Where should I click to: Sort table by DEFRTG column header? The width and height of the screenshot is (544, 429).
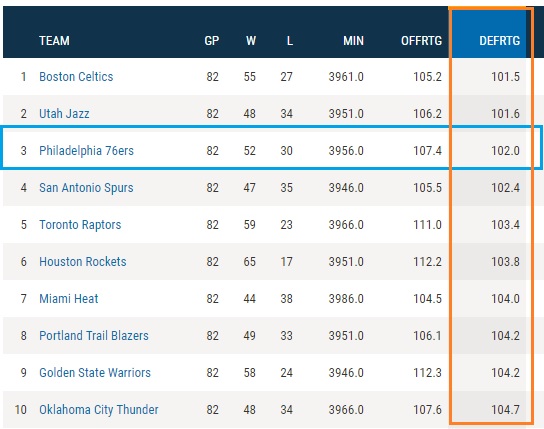click(500, 41)
